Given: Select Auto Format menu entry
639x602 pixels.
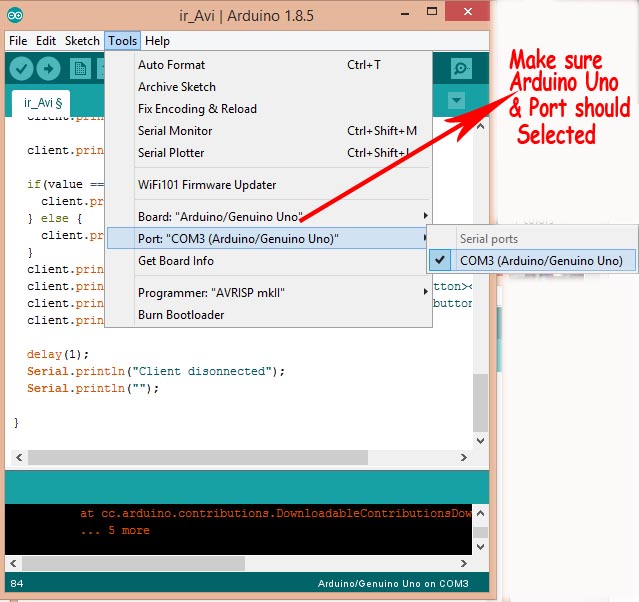Looking at the screenshot, I should (x=269, y=65).
